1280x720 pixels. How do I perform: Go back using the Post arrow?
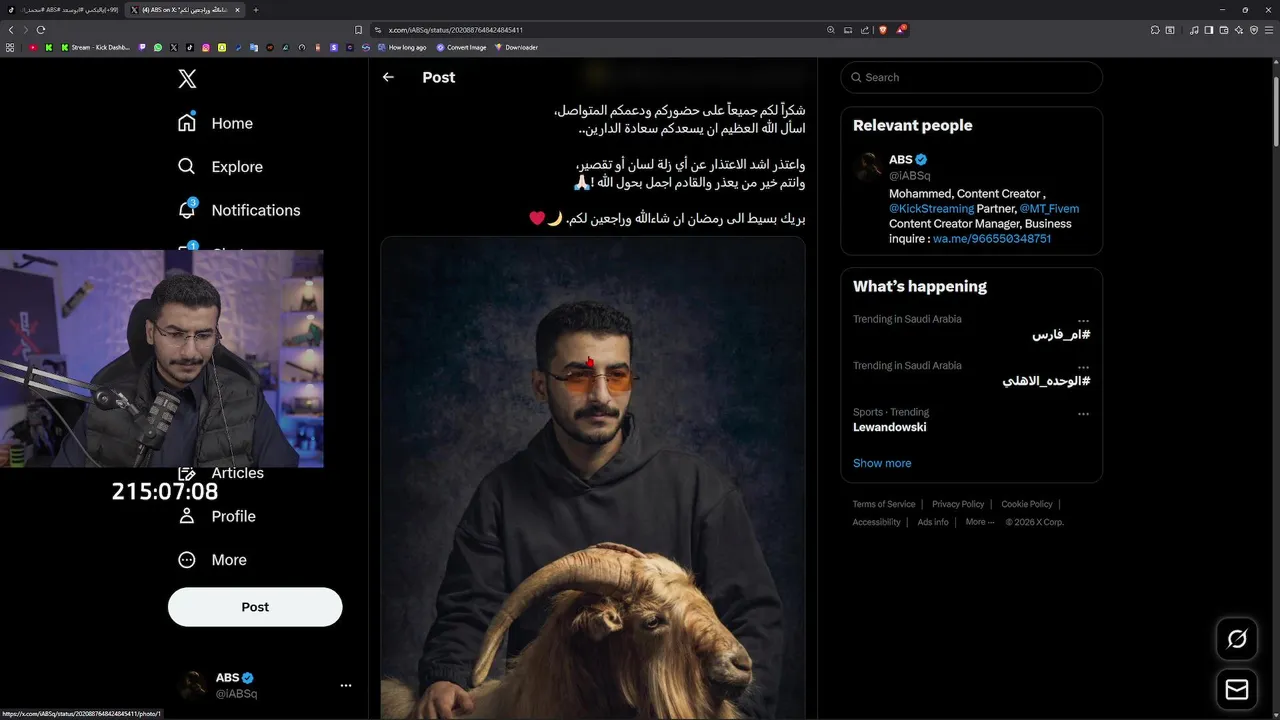[388, 77]
